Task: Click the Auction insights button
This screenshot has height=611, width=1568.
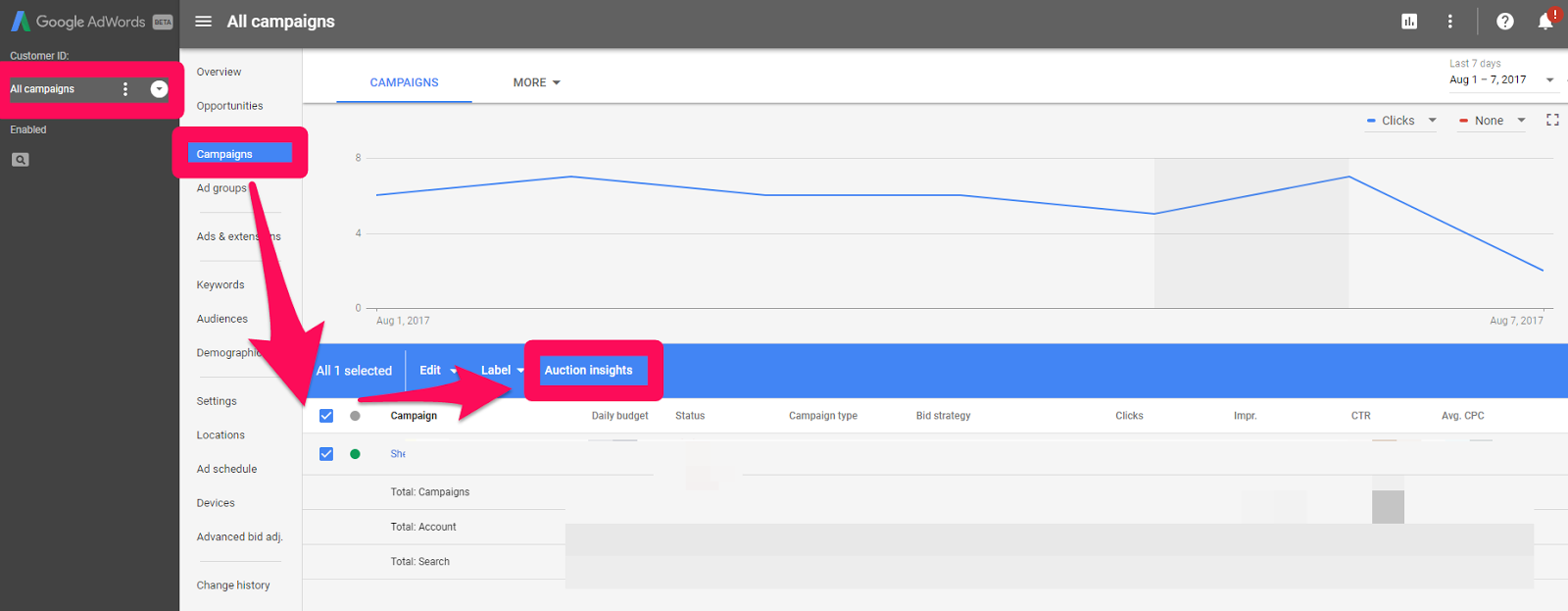Action: (589, 371)
